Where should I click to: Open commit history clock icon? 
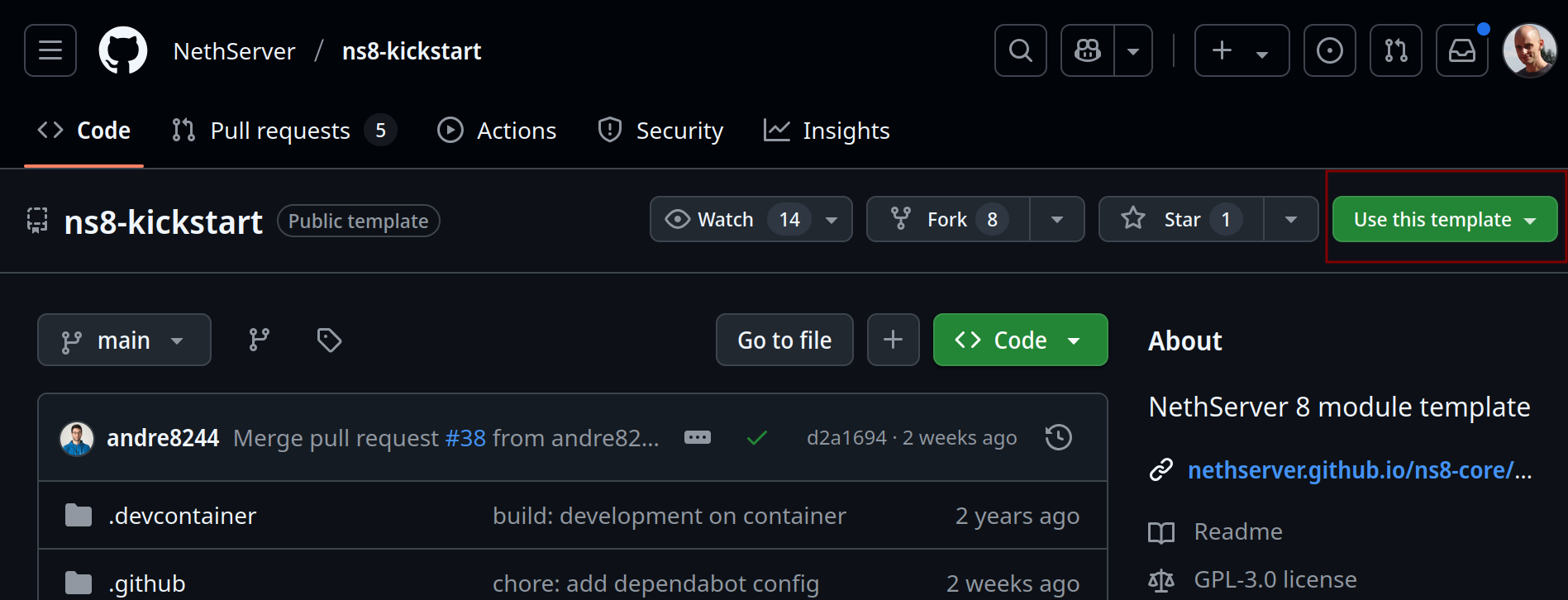click(x=1059, y=437)
